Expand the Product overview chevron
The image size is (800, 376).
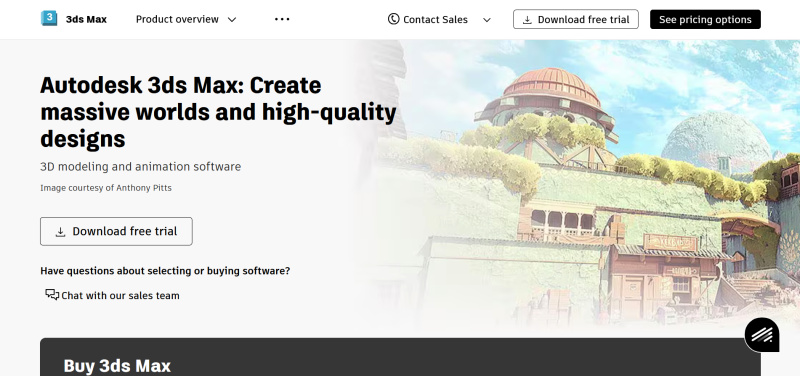click(x=232, y=20)
